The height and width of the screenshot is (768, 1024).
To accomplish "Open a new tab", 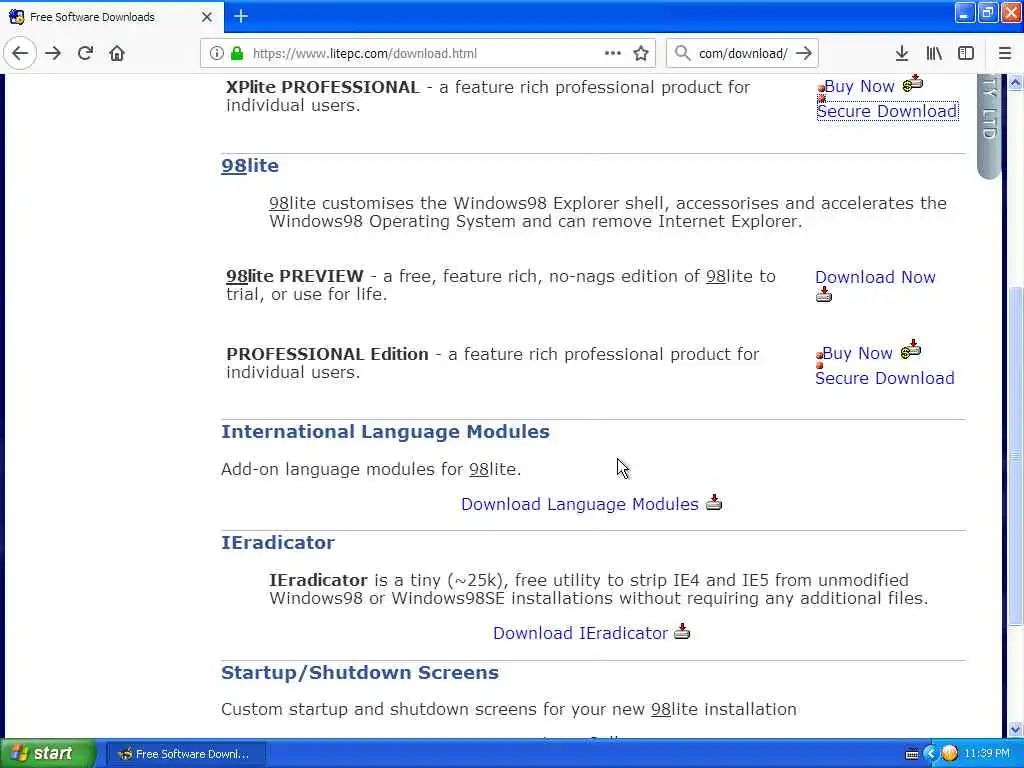I will click(240, 16).
